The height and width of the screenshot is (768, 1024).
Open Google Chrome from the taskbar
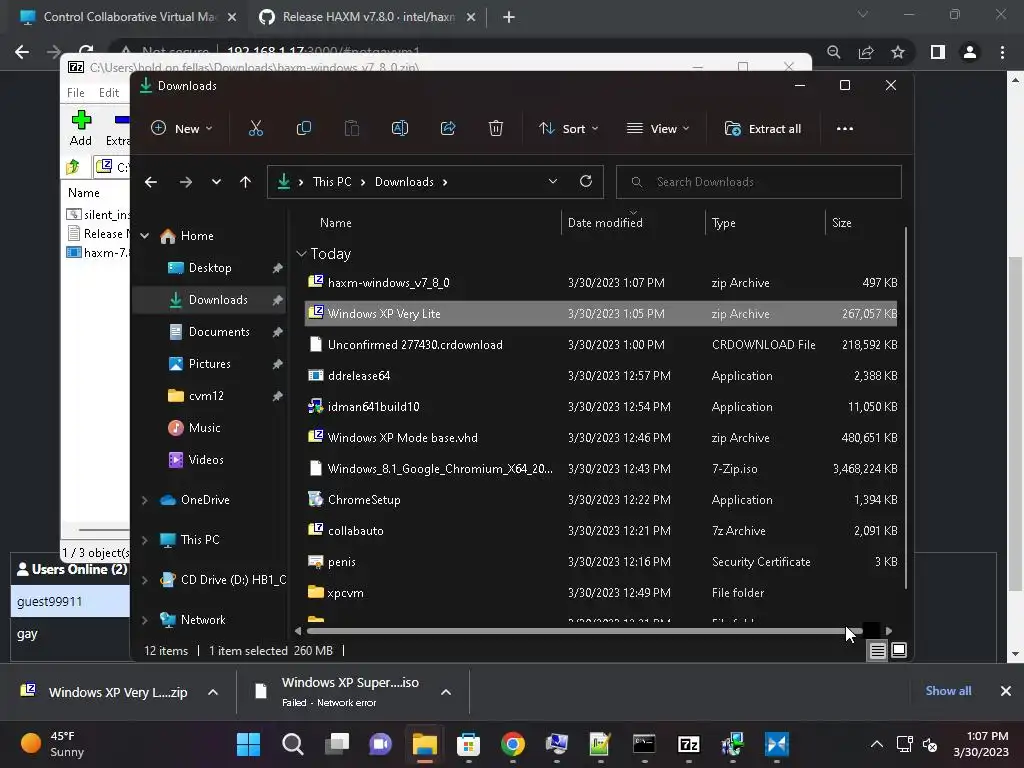point(513,744)
